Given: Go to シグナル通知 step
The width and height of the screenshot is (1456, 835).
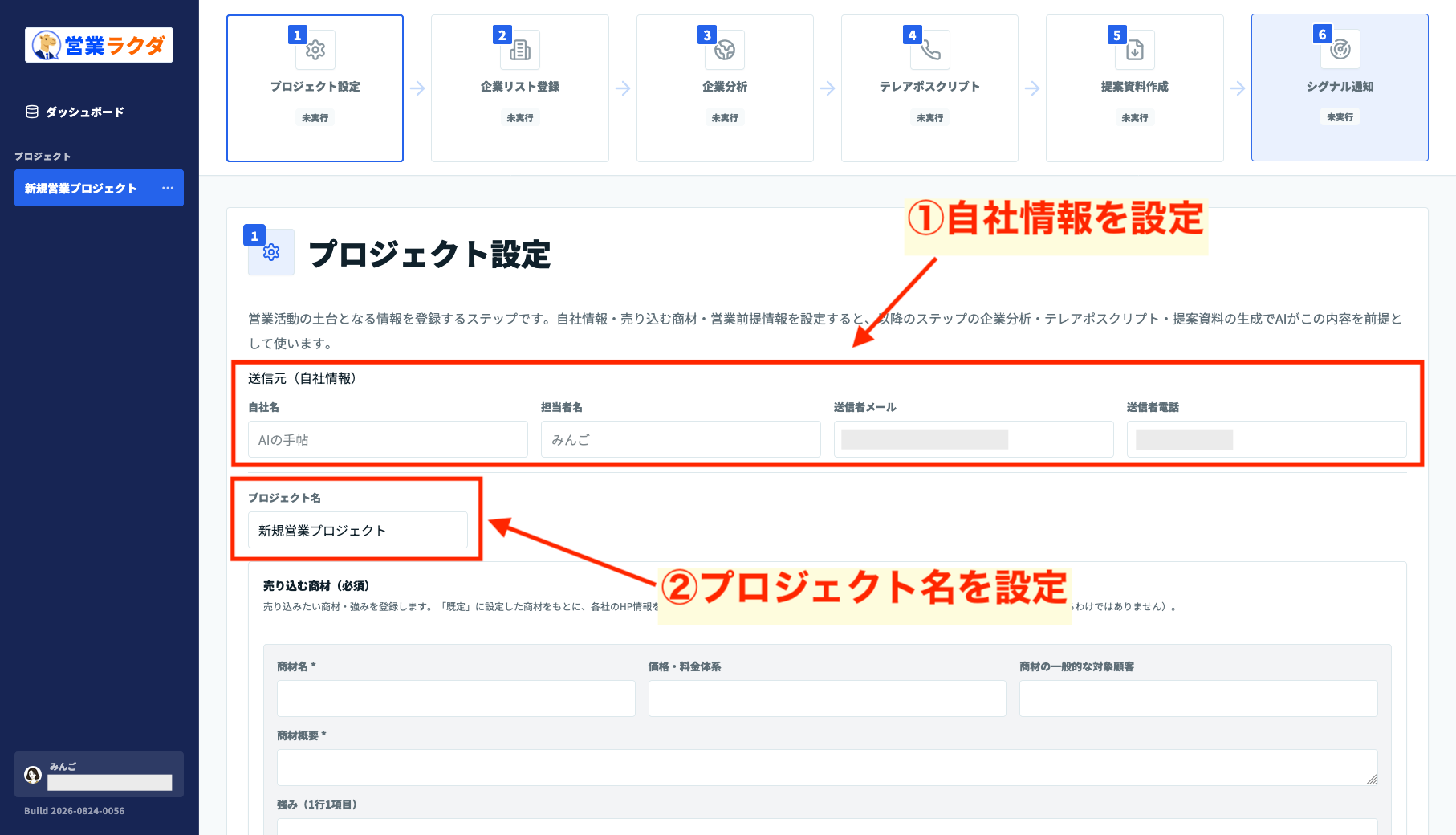Looking at the screenshot, I should [1340, 88].
